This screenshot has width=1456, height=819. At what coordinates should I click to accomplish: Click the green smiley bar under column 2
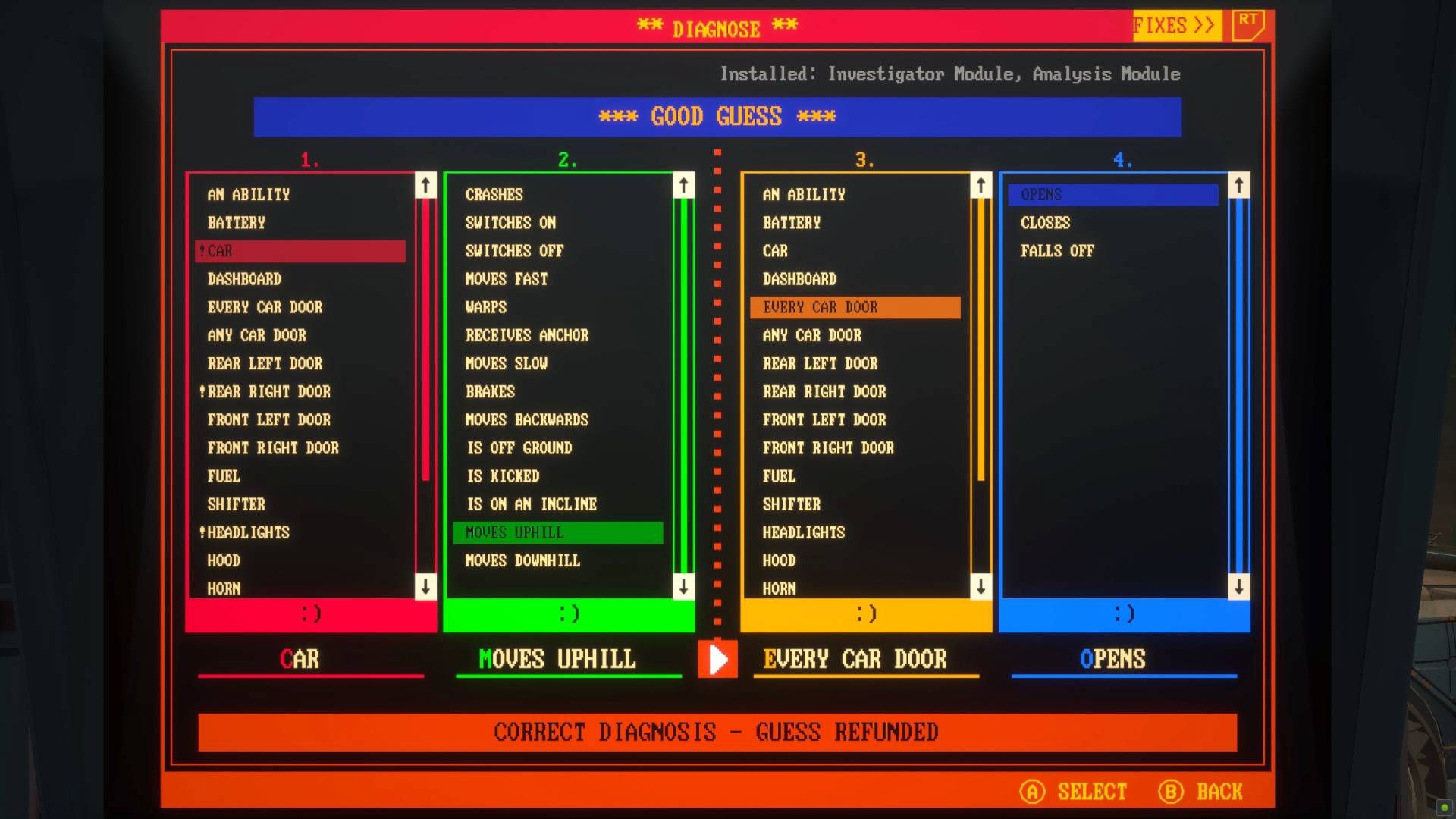[x=567, y=614]
